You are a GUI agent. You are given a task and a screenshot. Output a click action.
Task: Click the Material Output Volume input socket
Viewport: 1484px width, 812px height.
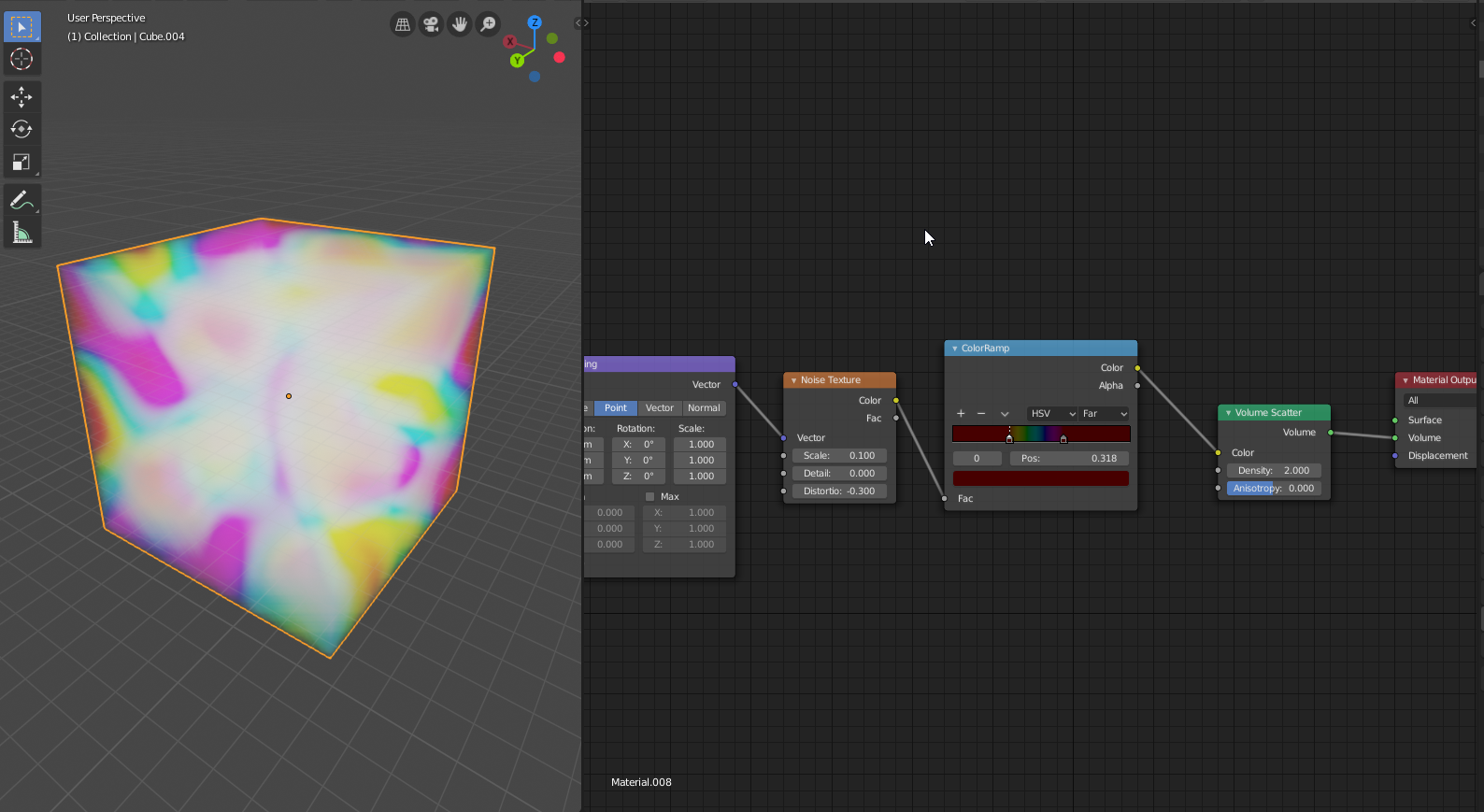[1395, 437]
